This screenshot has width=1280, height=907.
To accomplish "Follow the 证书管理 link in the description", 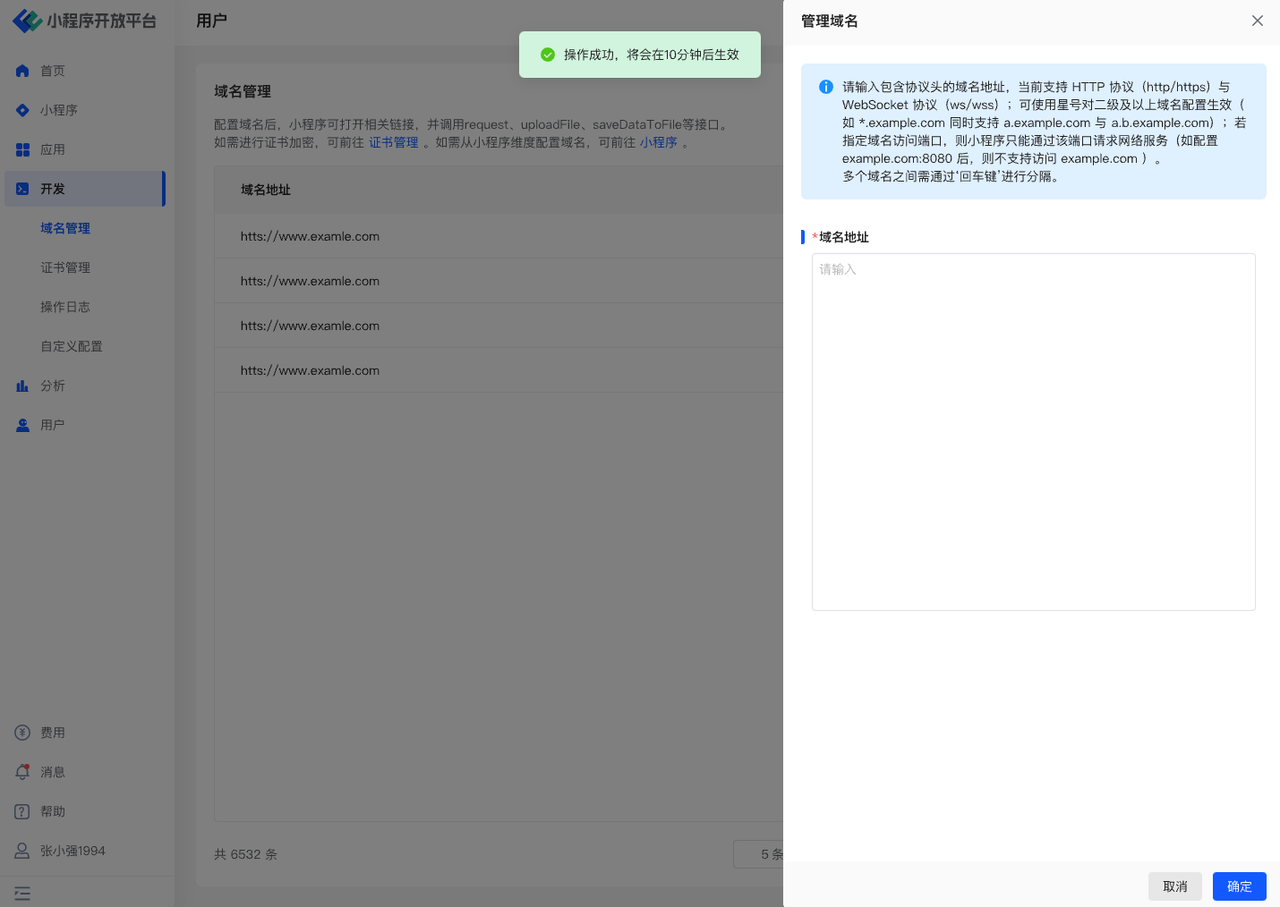I will (393, 143).
